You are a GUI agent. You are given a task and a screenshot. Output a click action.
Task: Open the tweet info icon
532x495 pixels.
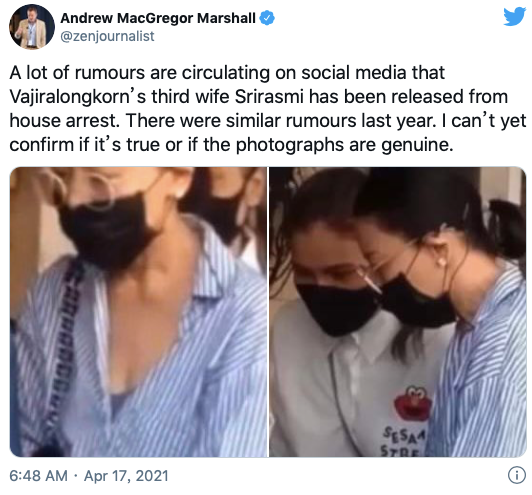(x=517, y=476)
